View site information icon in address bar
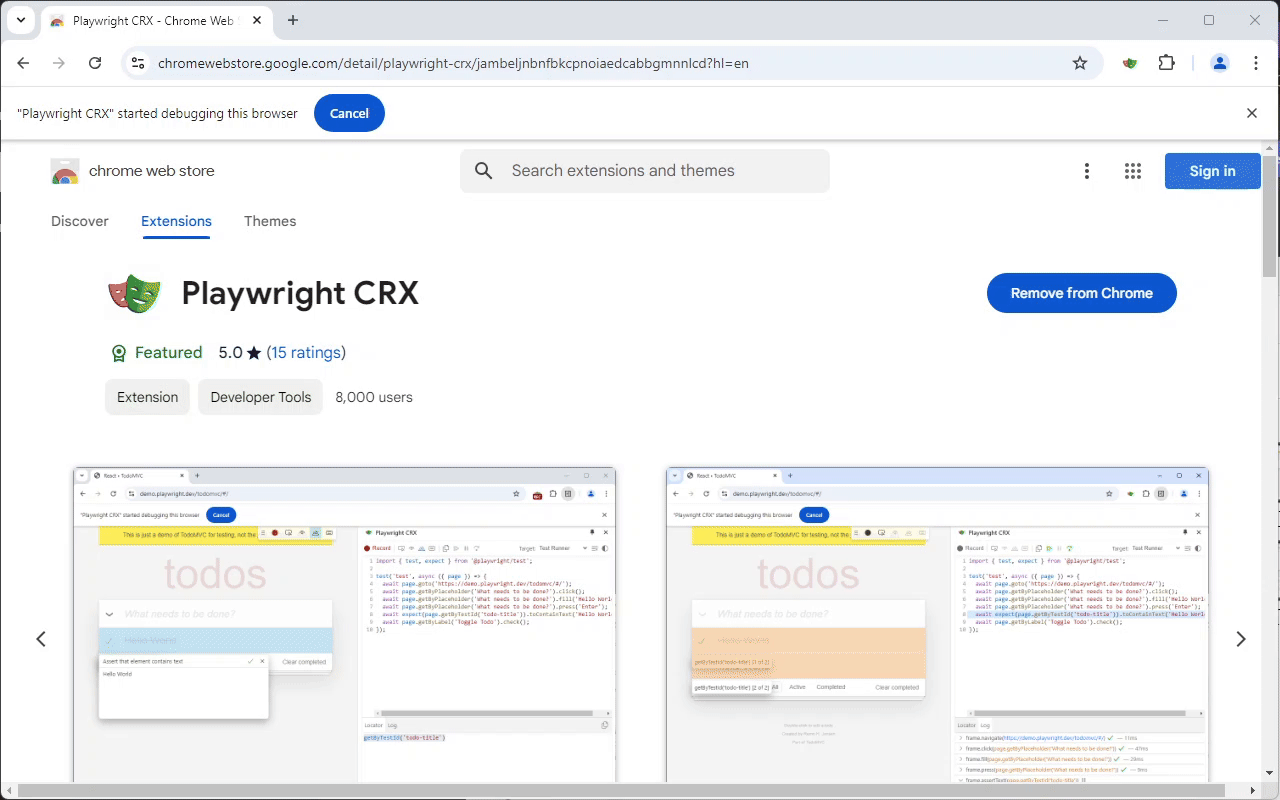 [138, 63]
